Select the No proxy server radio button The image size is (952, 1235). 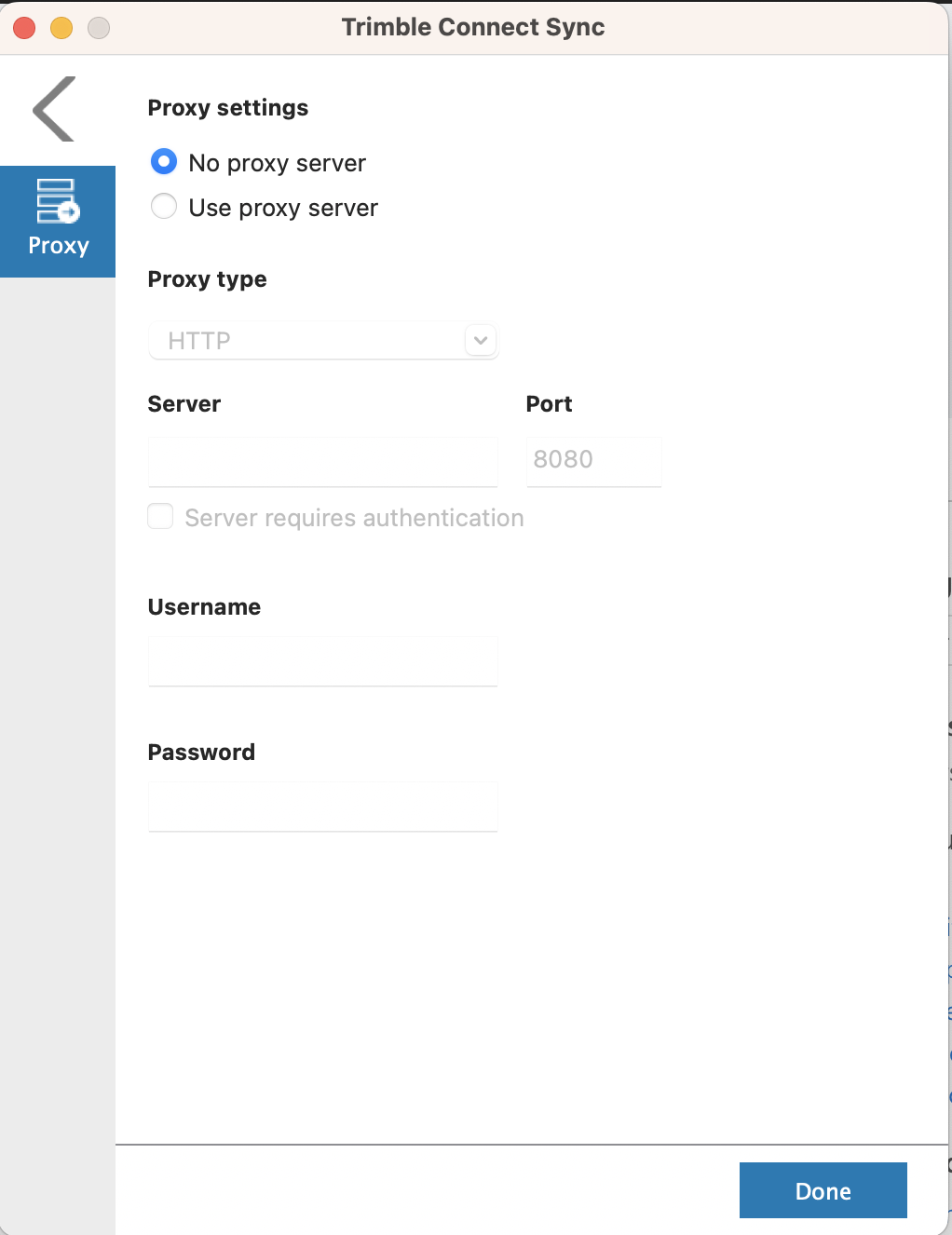tap(164, 162)
